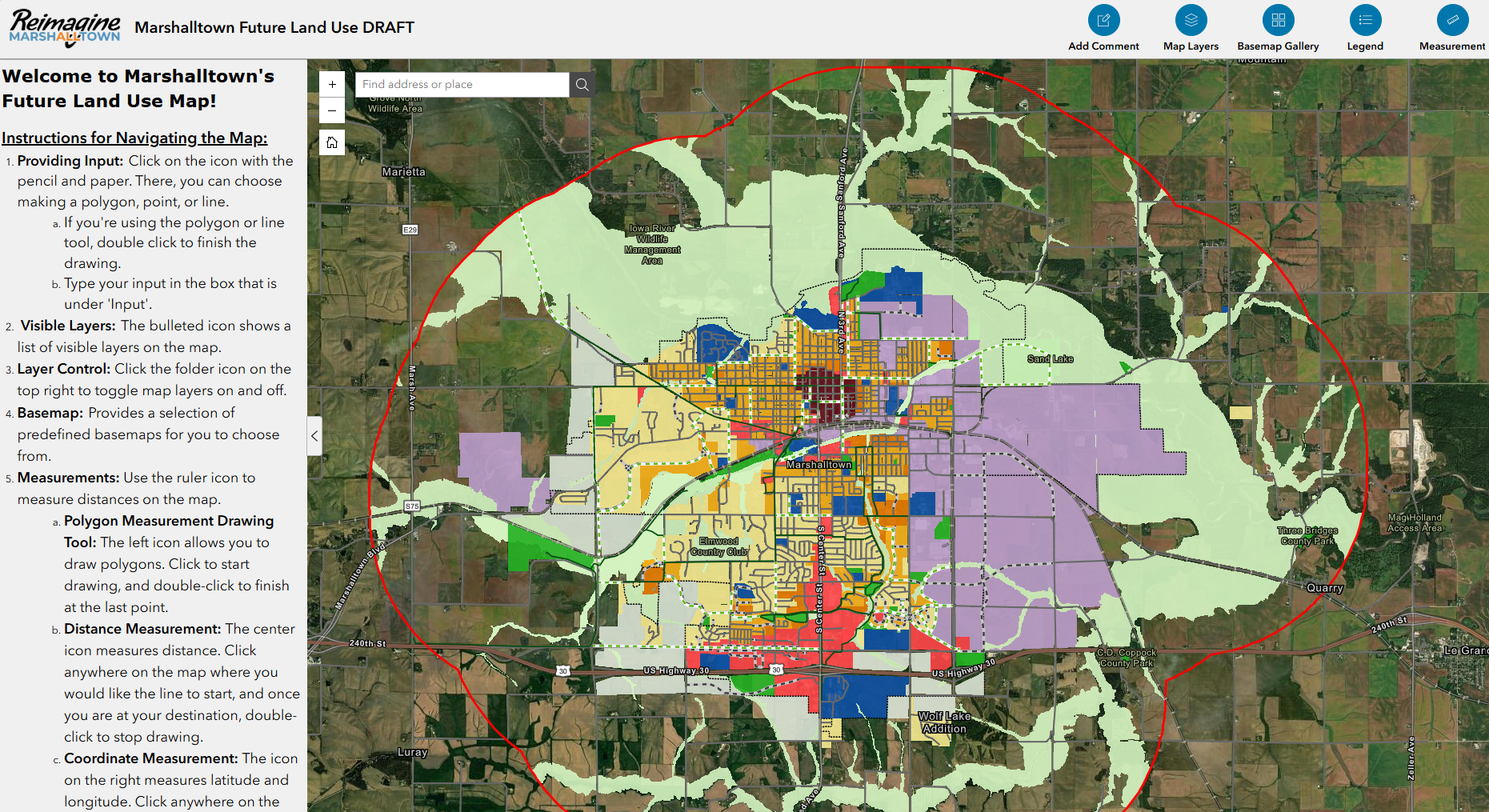This screenshot has width=1489, height=812.
Task: Click the Reimagine Marshalltown logo
Action: (64, 24)
